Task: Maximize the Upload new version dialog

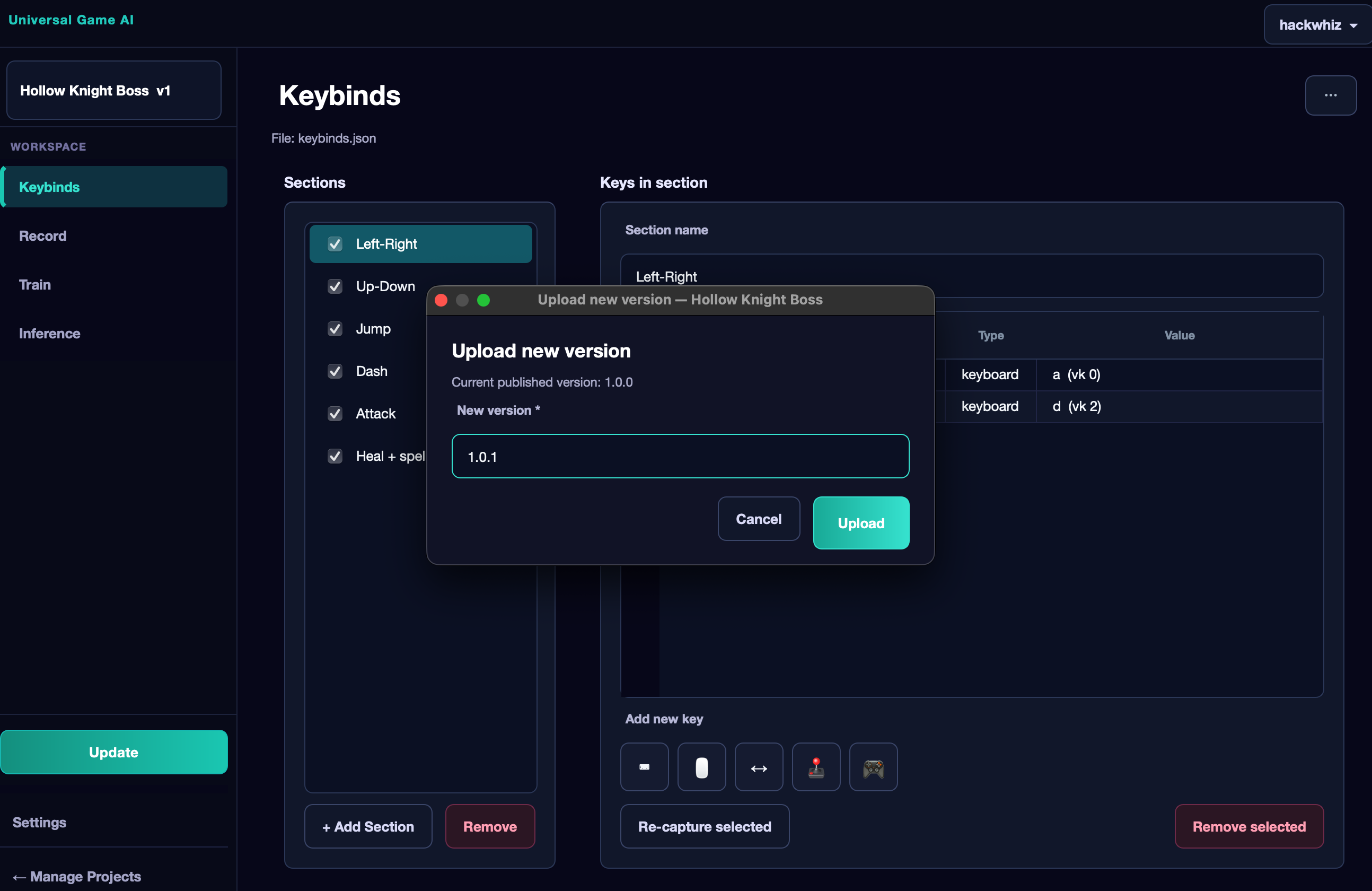Action: (x=483, y=300)
